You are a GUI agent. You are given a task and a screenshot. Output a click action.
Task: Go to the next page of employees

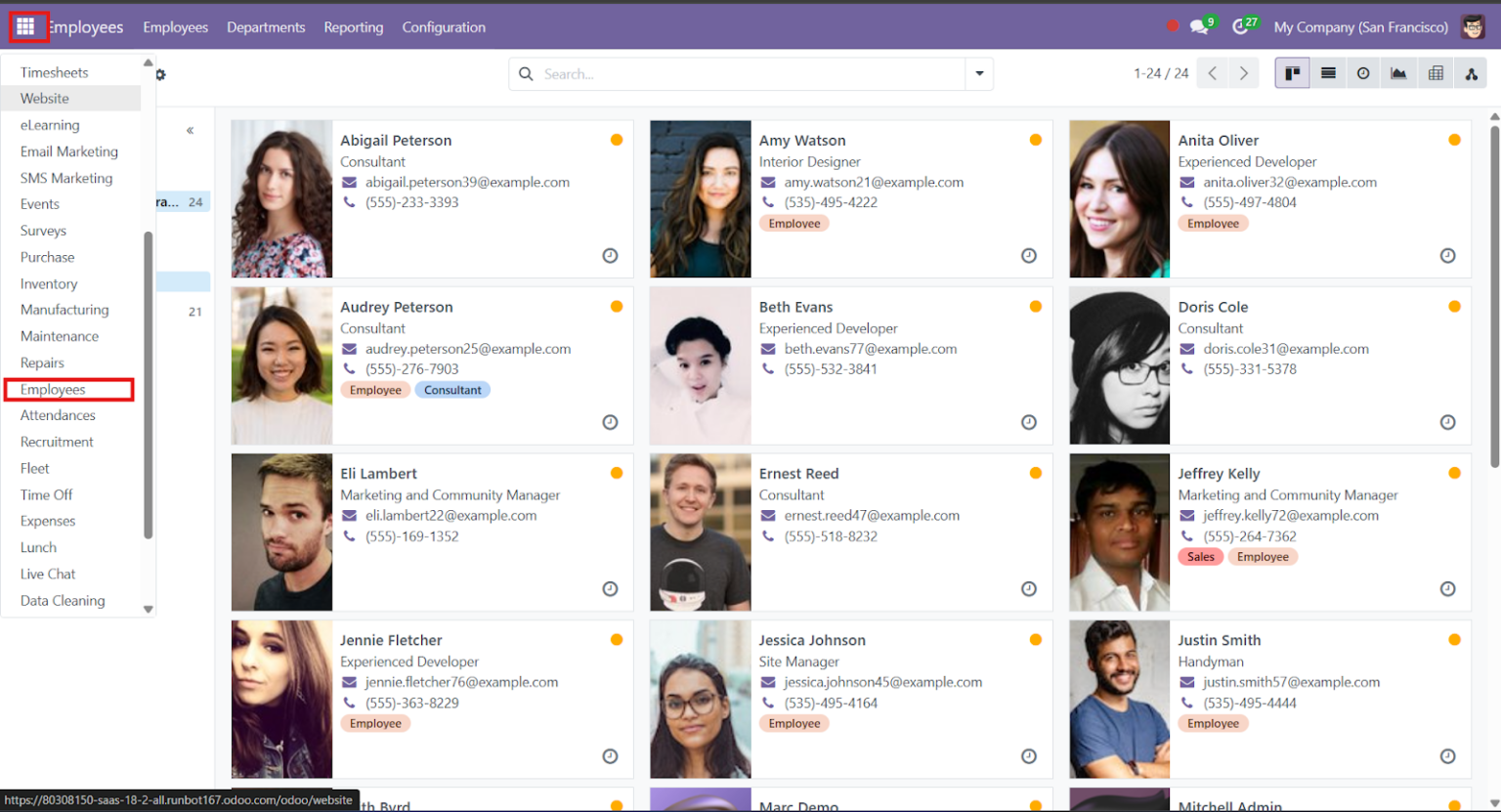(x=1242, y=72)
